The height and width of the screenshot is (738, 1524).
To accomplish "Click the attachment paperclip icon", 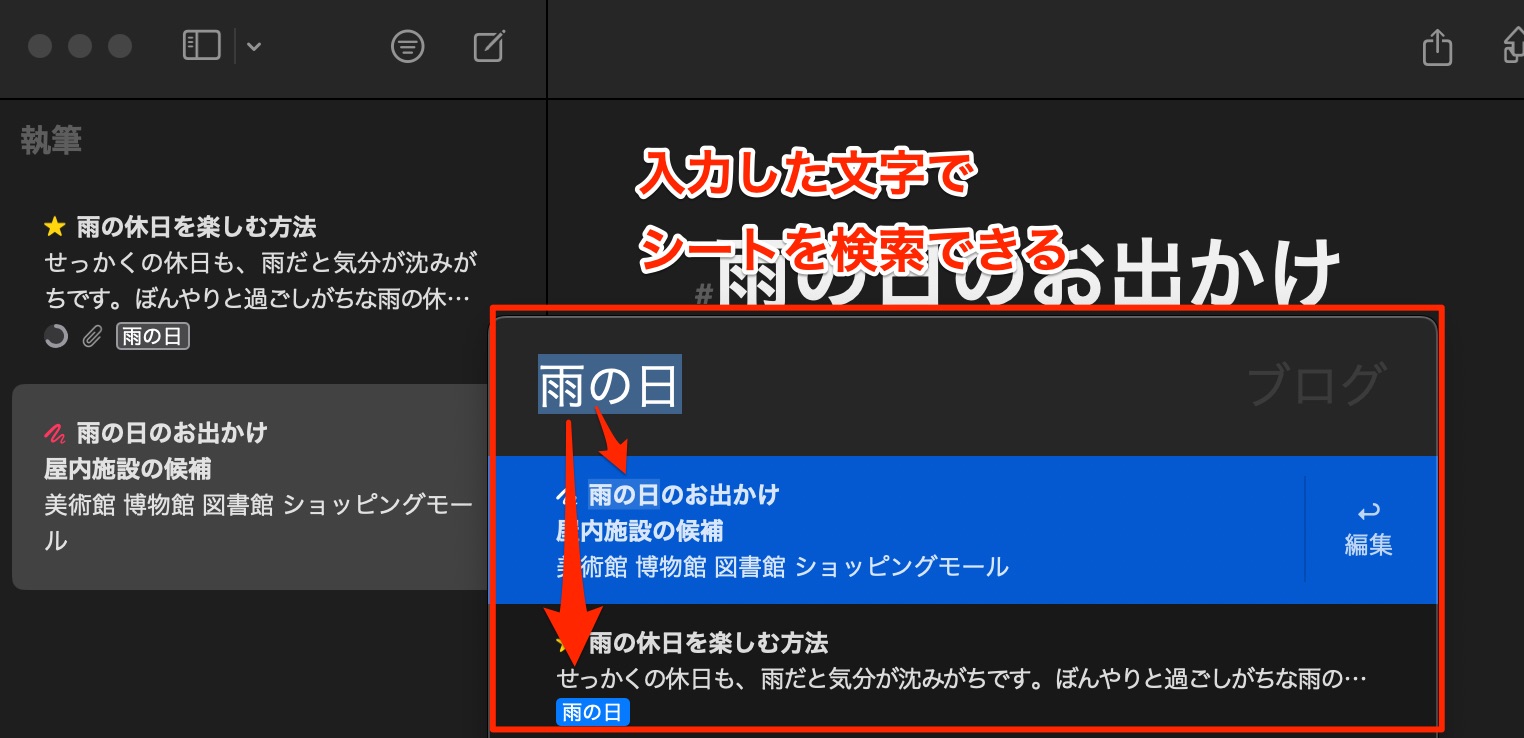I will (x=92, y=337).
